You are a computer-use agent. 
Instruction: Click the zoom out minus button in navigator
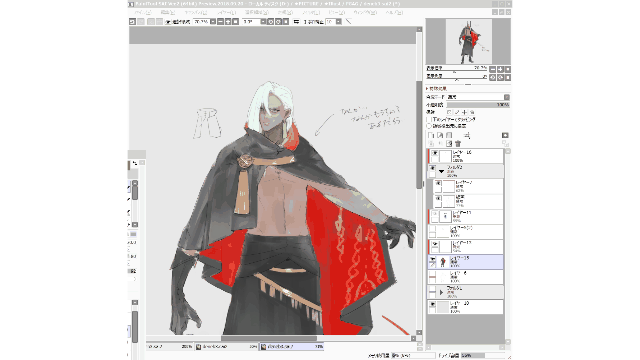[x=493, y=69]
